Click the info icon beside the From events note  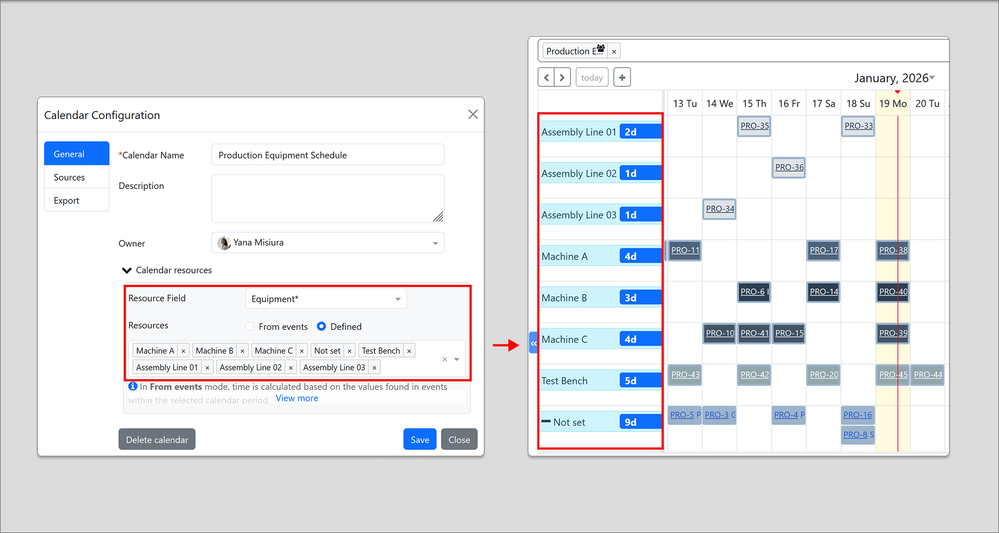coord(133,386)
